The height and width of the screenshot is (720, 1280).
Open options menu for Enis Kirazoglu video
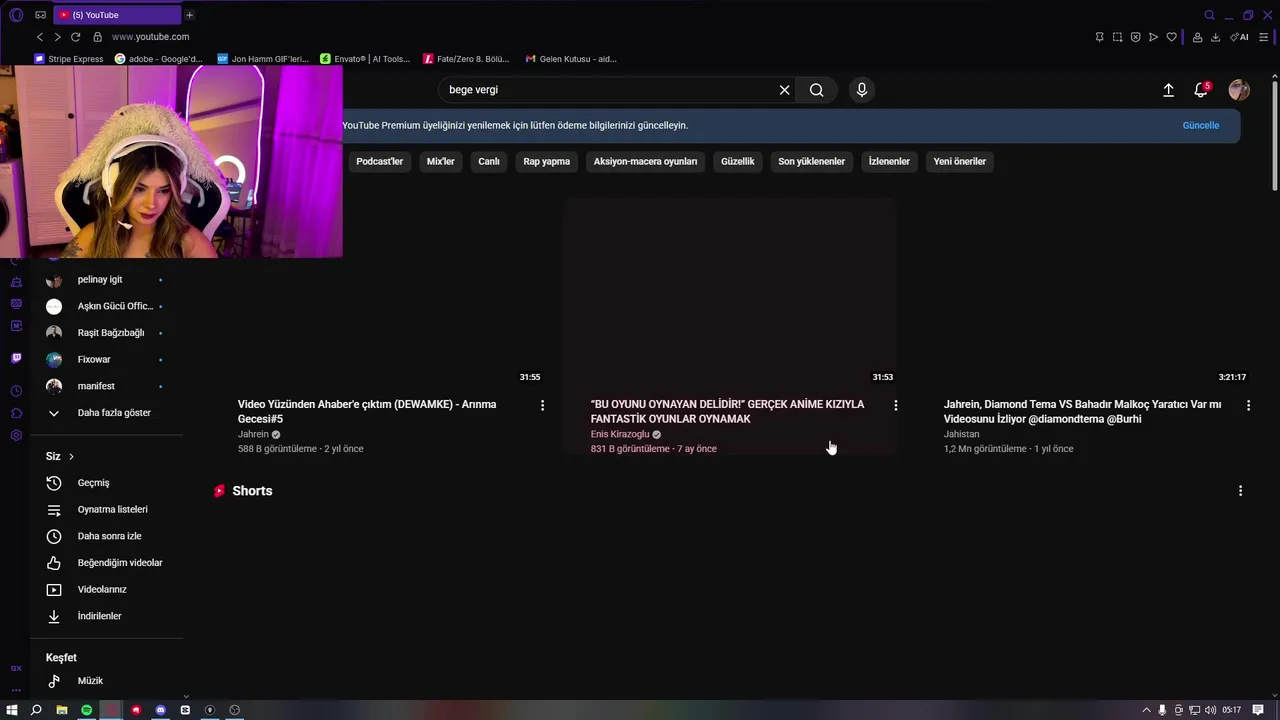pos(895,405)
